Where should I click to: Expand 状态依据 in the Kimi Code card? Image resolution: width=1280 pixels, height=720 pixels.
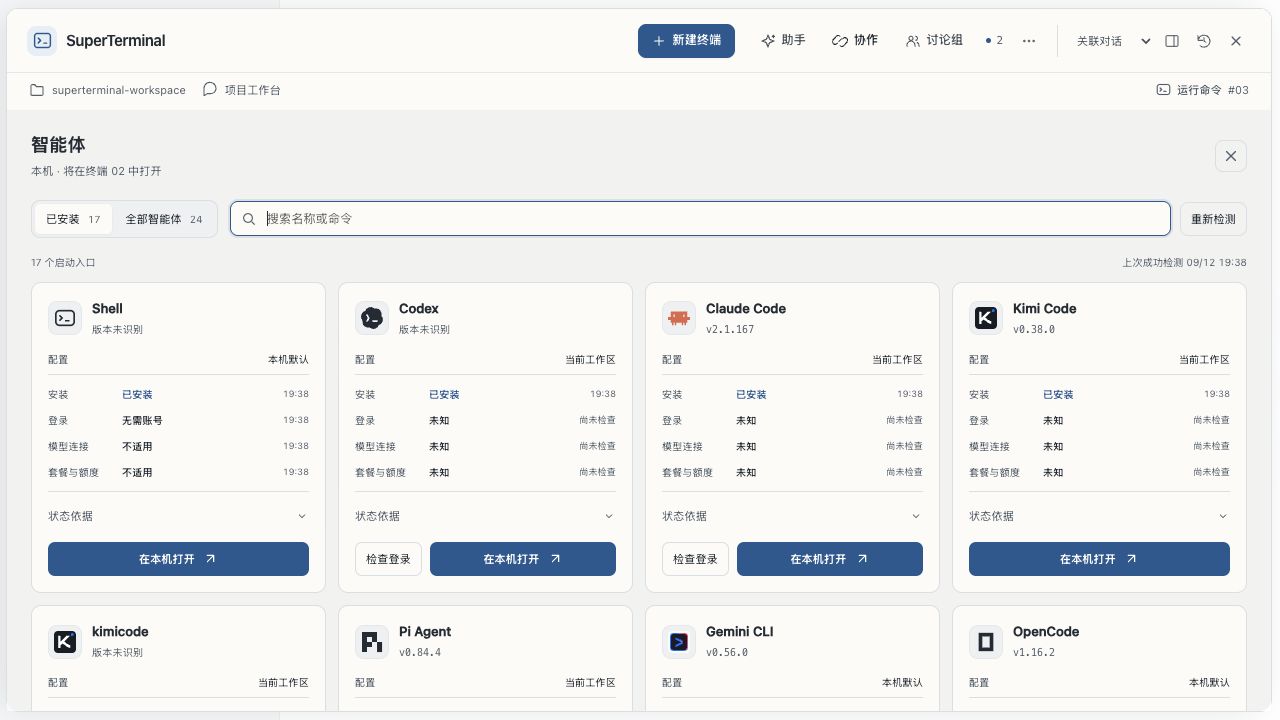1099,516
